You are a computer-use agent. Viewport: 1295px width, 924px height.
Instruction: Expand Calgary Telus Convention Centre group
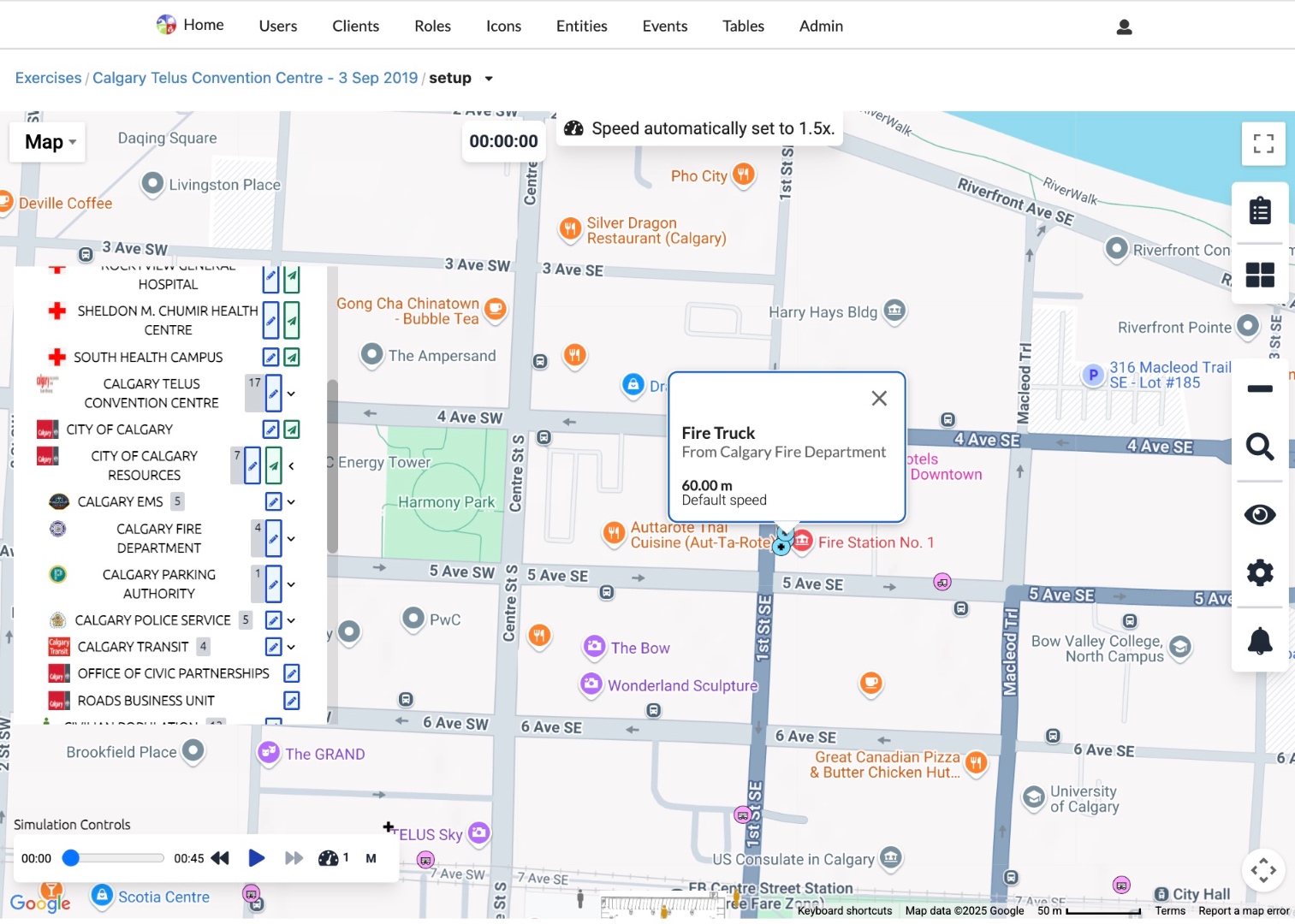pos(291,394)
